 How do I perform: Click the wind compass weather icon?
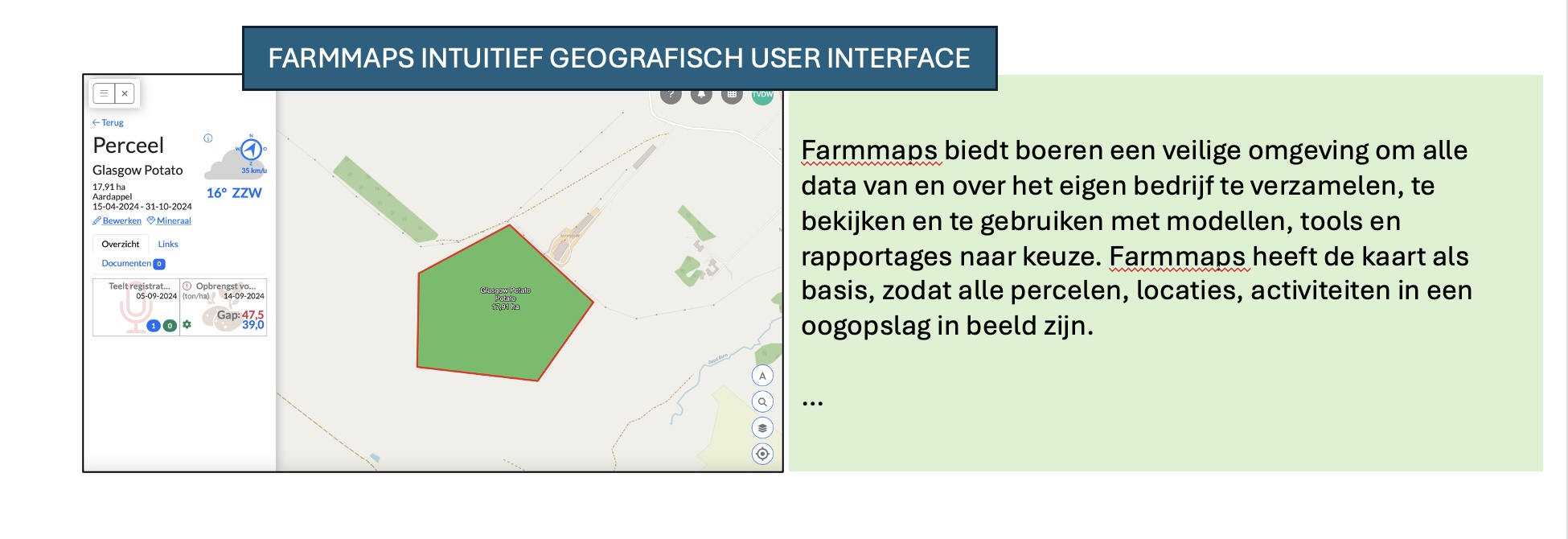(251, 149)
